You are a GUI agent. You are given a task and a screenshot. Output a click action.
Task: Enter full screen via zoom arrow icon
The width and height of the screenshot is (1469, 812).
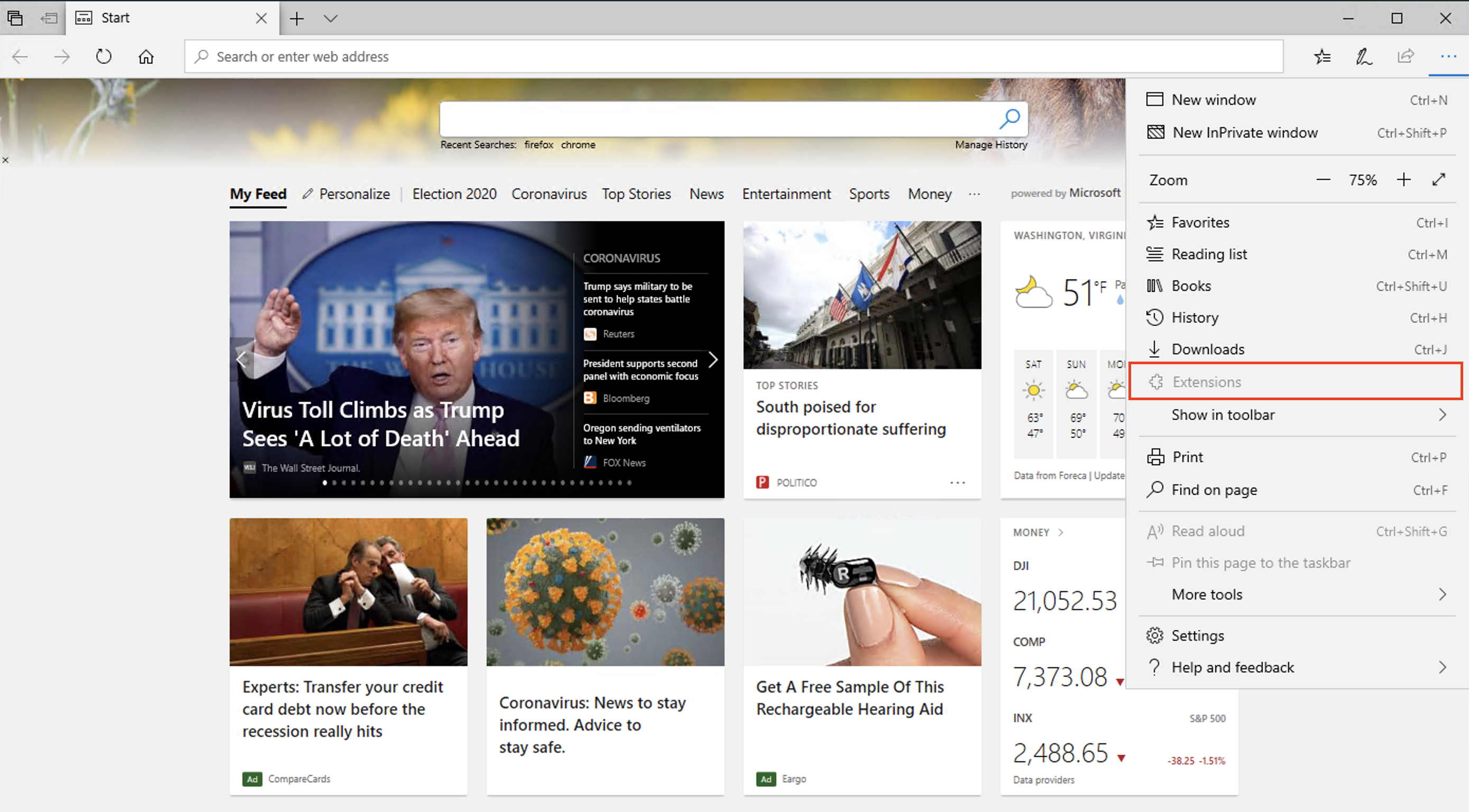(x=1439, y=180)
